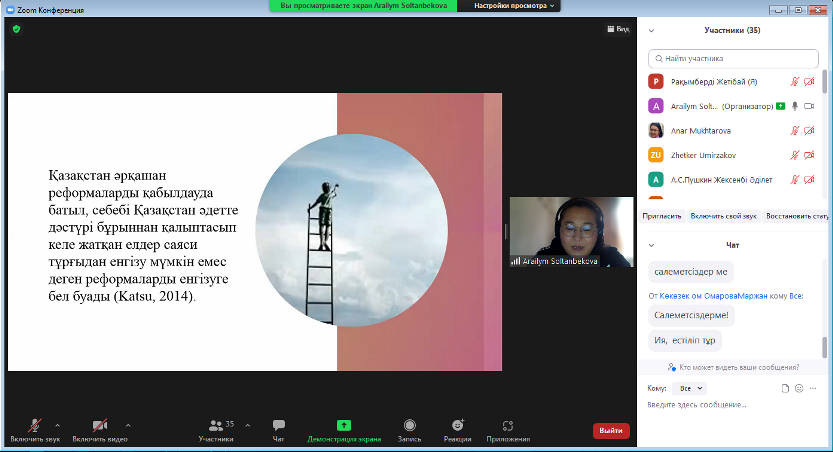Click the chat messages scrollbar

825,345
